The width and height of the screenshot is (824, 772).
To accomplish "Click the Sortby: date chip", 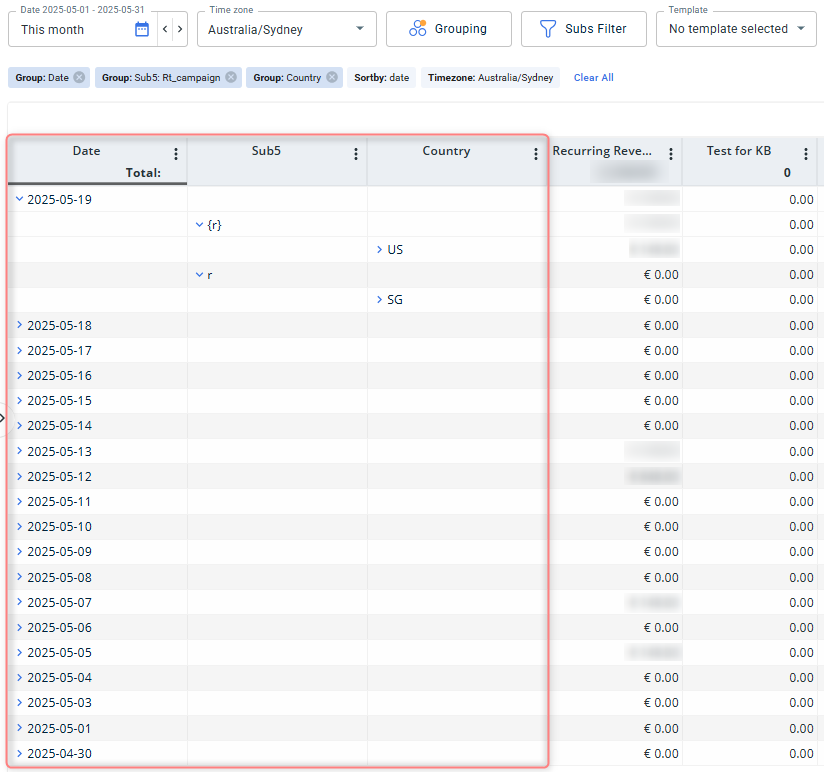I will pos(382,77).
